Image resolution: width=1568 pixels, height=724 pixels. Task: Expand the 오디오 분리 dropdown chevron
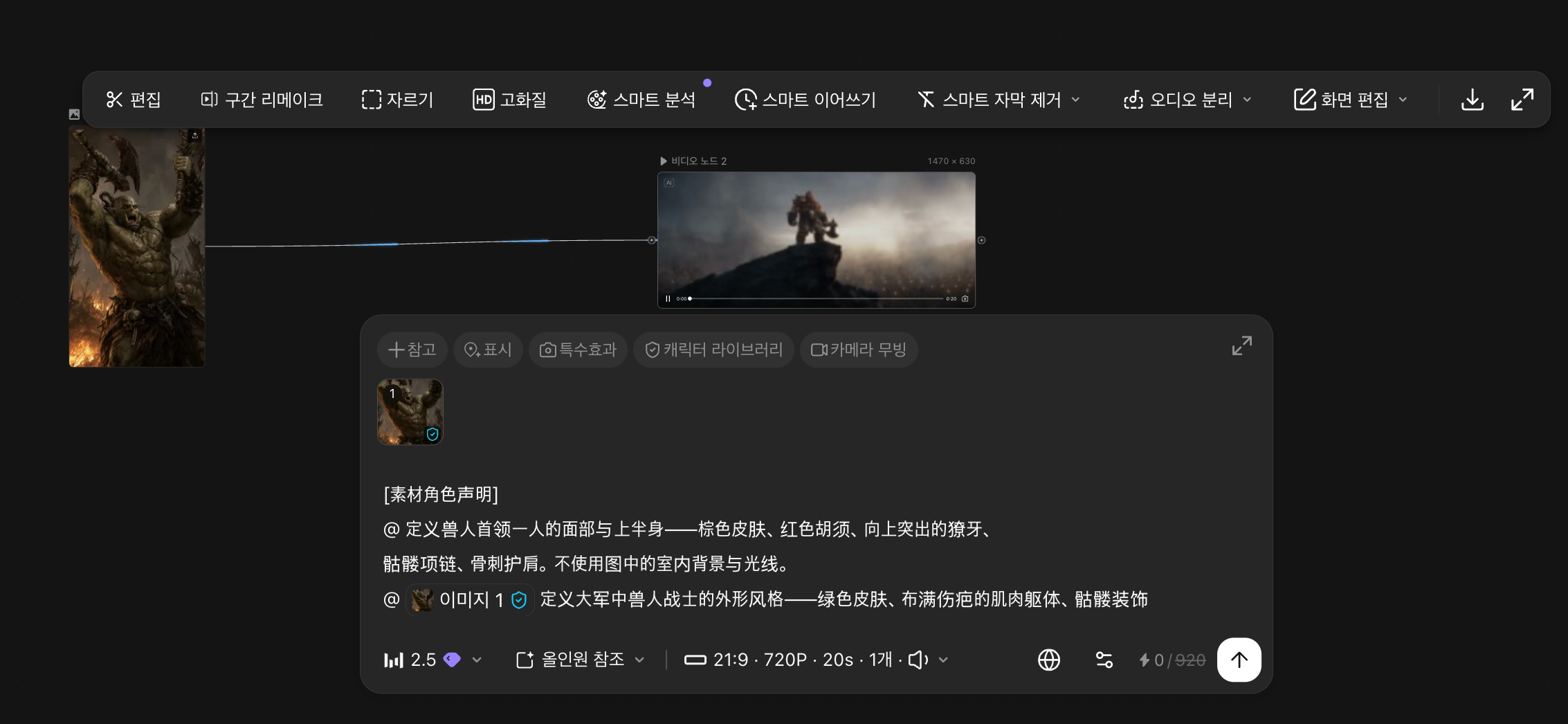1248,100
